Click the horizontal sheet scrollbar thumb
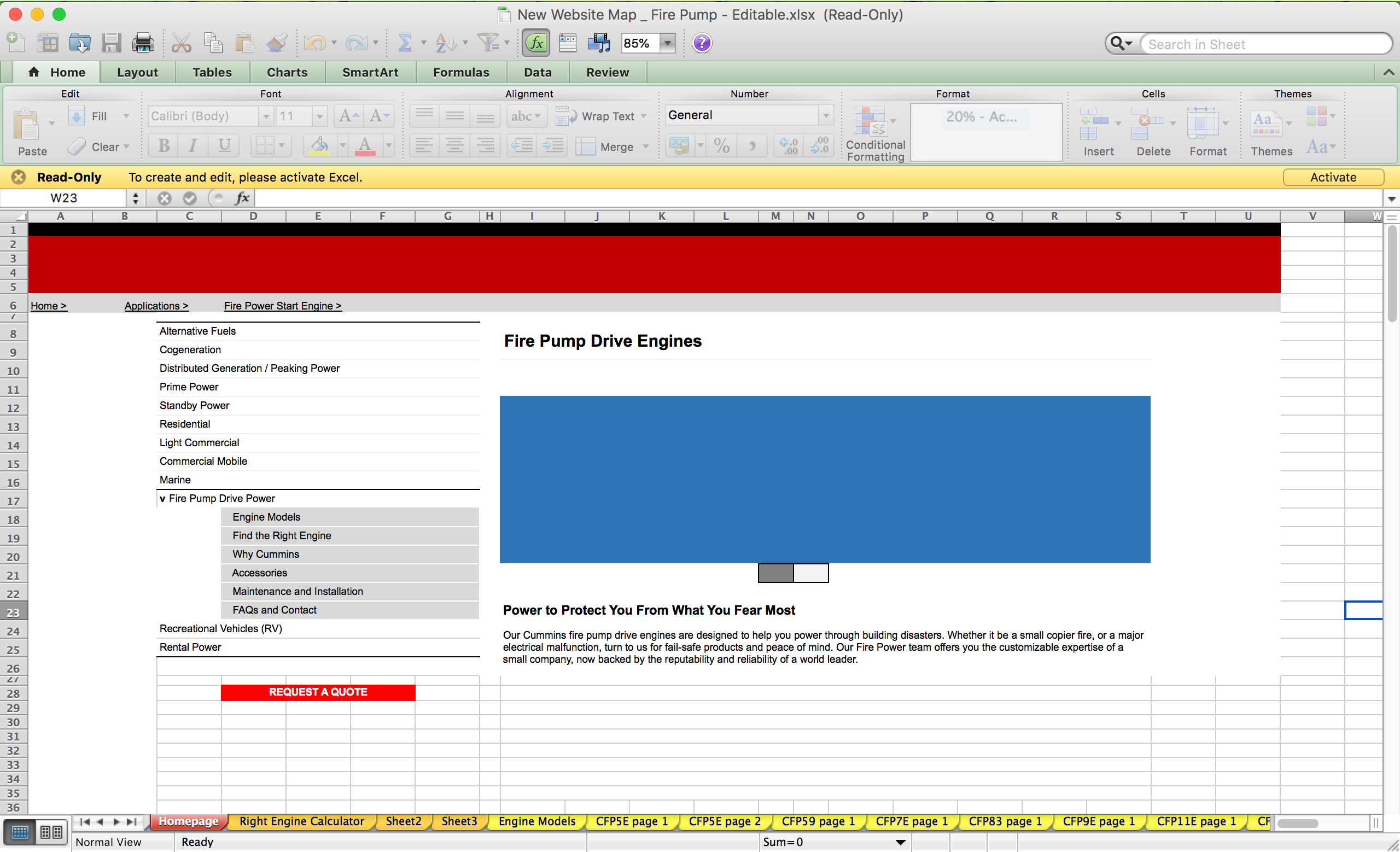The image size is (1400, 852). pyautogui.click(x=1298, y=823)
